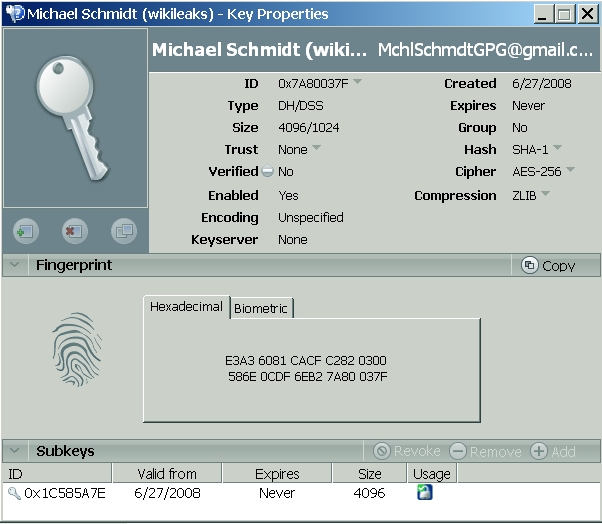Click the small key icon beside 0x1C585A7E

tap(15, 493)
